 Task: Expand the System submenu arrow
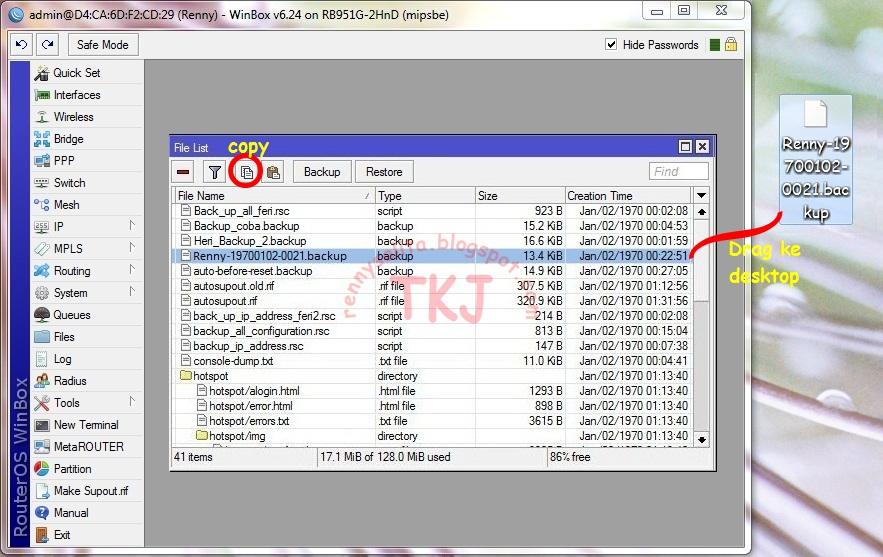[131, 292]
